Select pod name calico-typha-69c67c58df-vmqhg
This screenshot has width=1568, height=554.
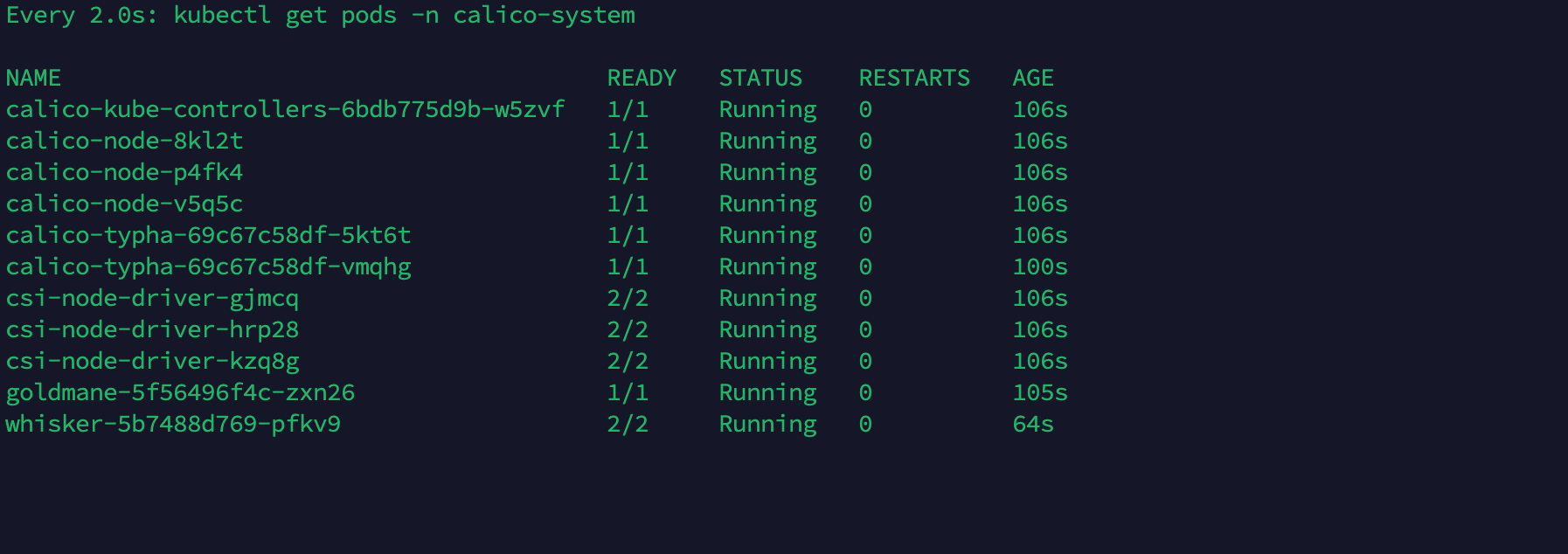pos(209,267)
